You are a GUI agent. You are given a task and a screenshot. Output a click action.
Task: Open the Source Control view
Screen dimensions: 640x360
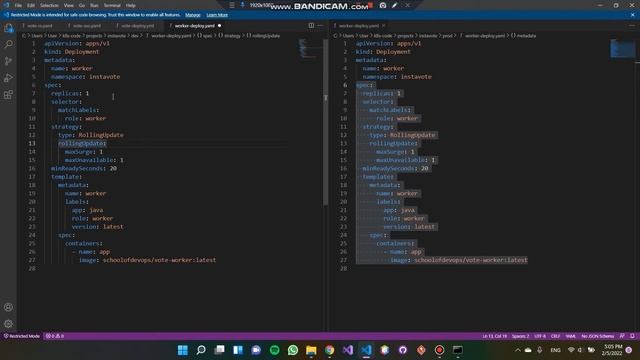(8, 61)
